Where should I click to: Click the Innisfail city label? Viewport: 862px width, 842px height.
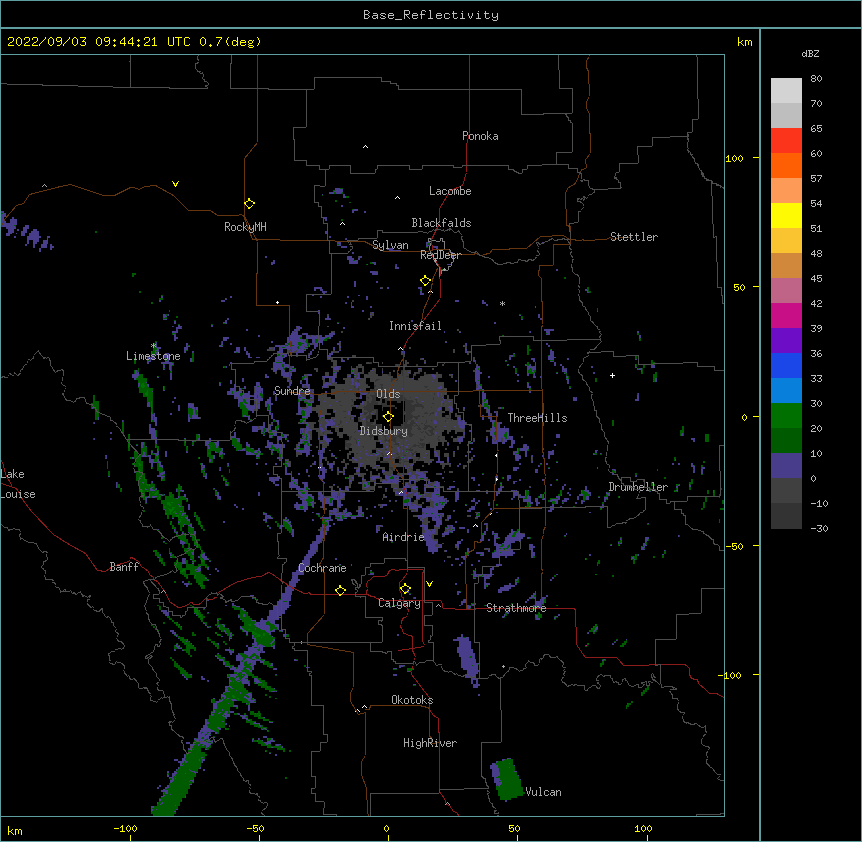415,326
